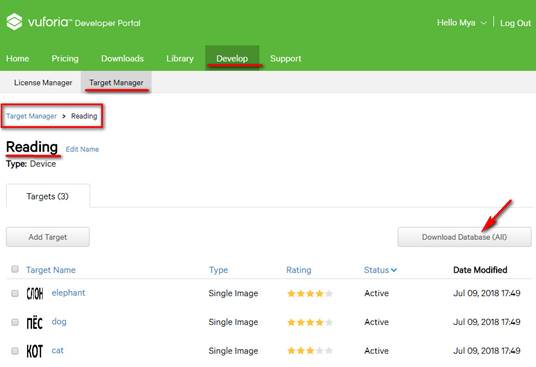536x367 pixels.
Task: Click the dog row date modified value
Action: point(487,322)
